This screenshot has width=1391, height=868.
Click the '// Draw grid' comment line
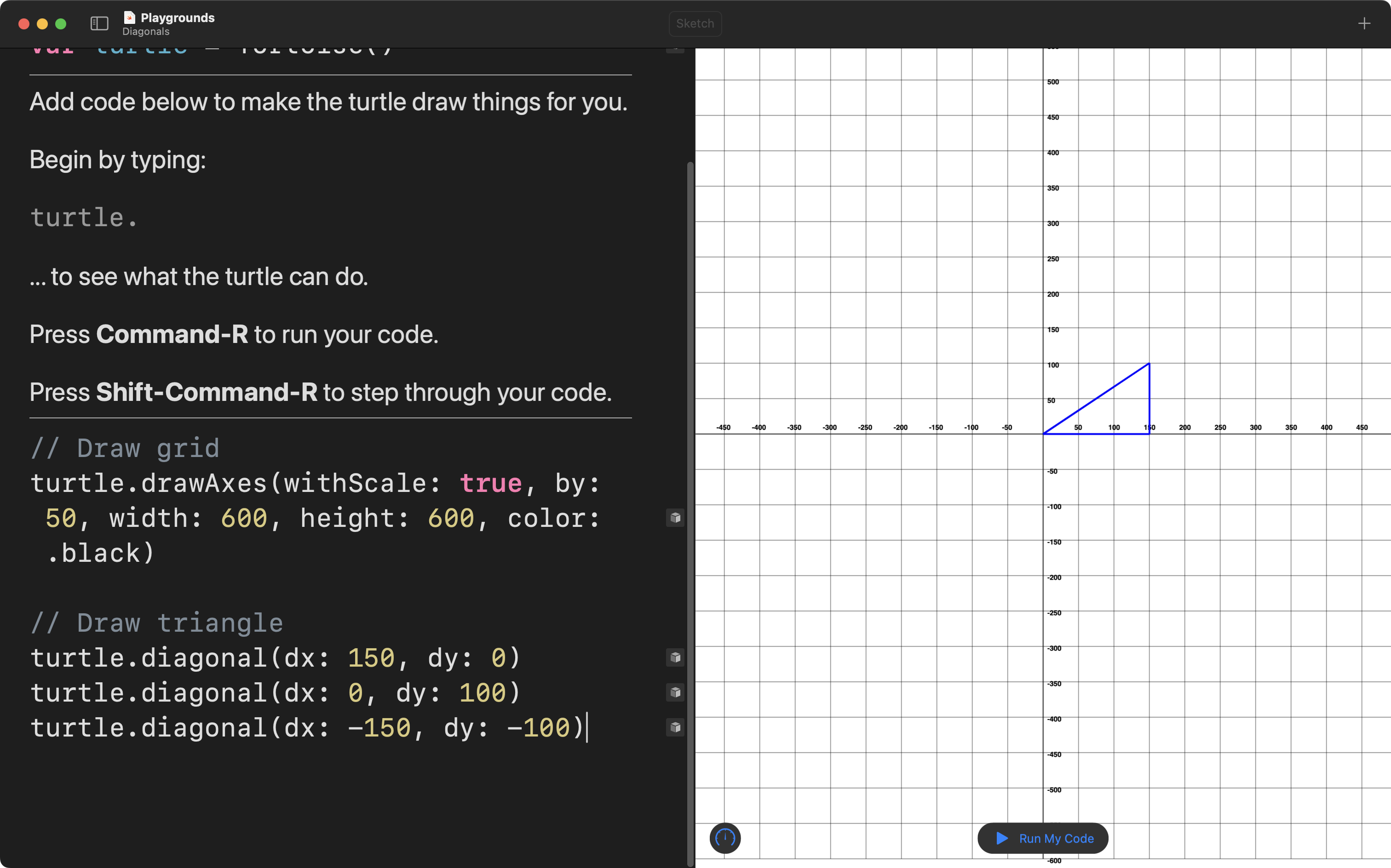click(x=125, y=448)
